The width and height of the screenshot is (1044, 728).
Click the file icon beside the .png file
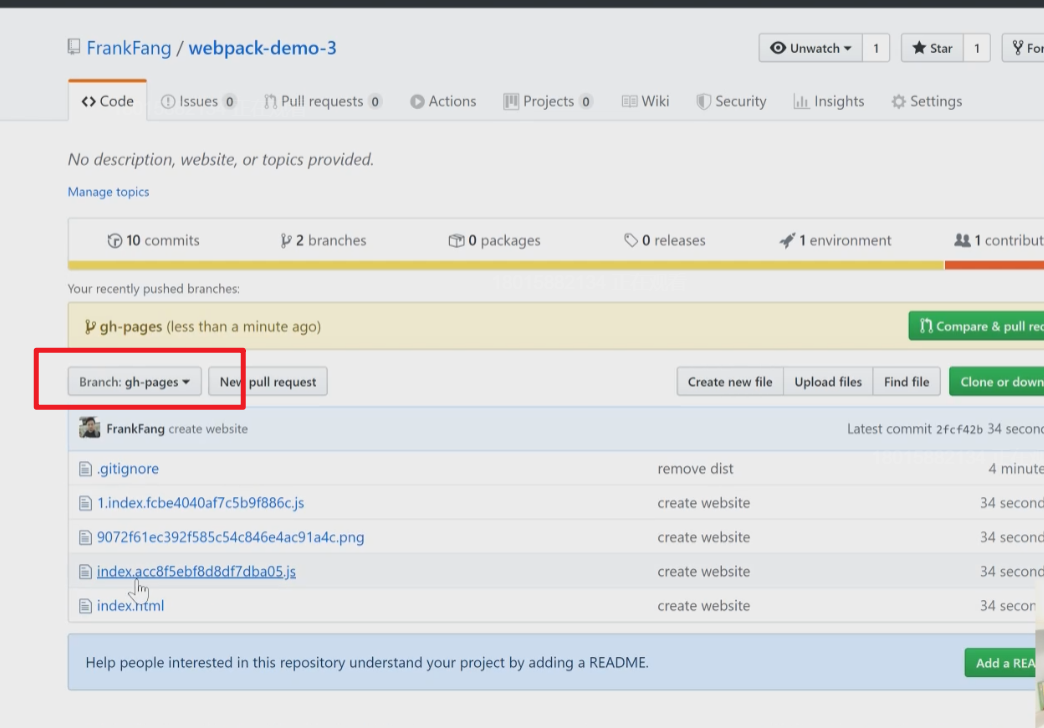point(85,538)
